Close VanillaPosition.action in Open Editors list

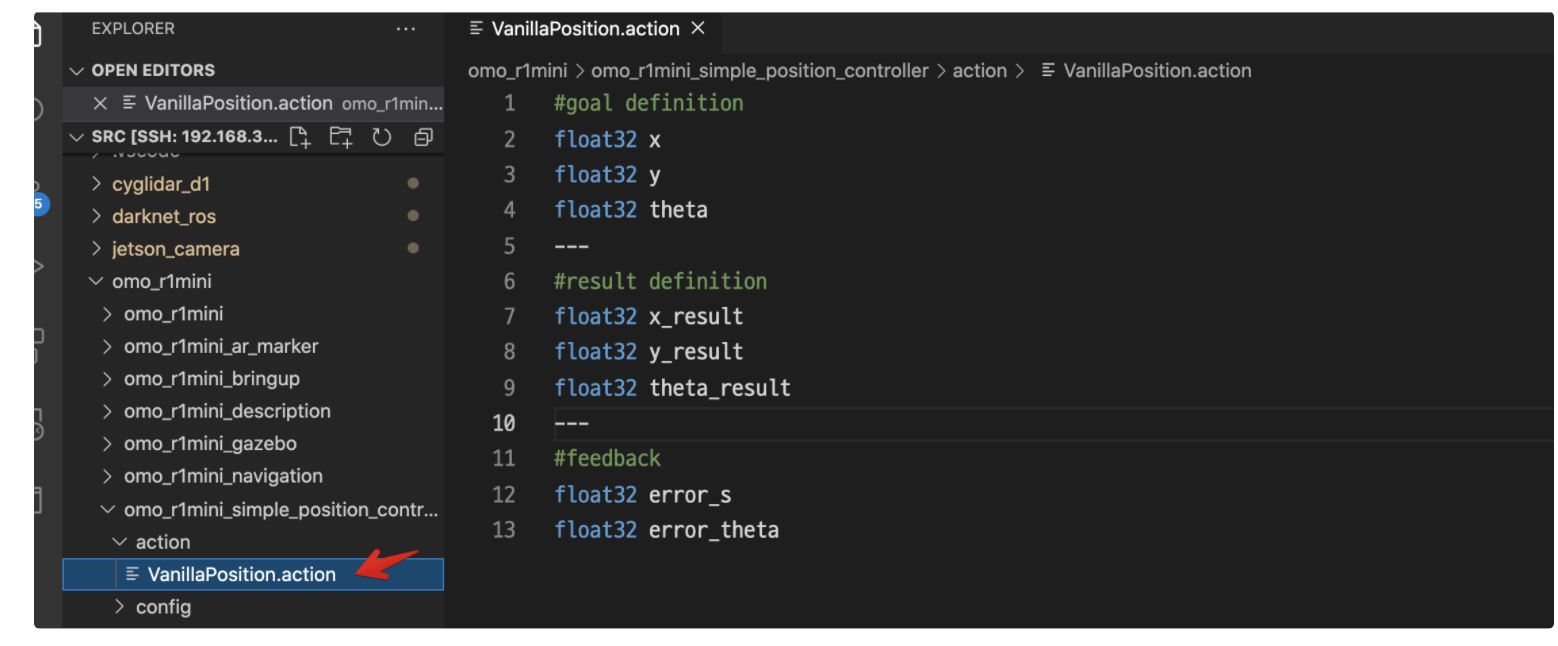click(100, 103)
